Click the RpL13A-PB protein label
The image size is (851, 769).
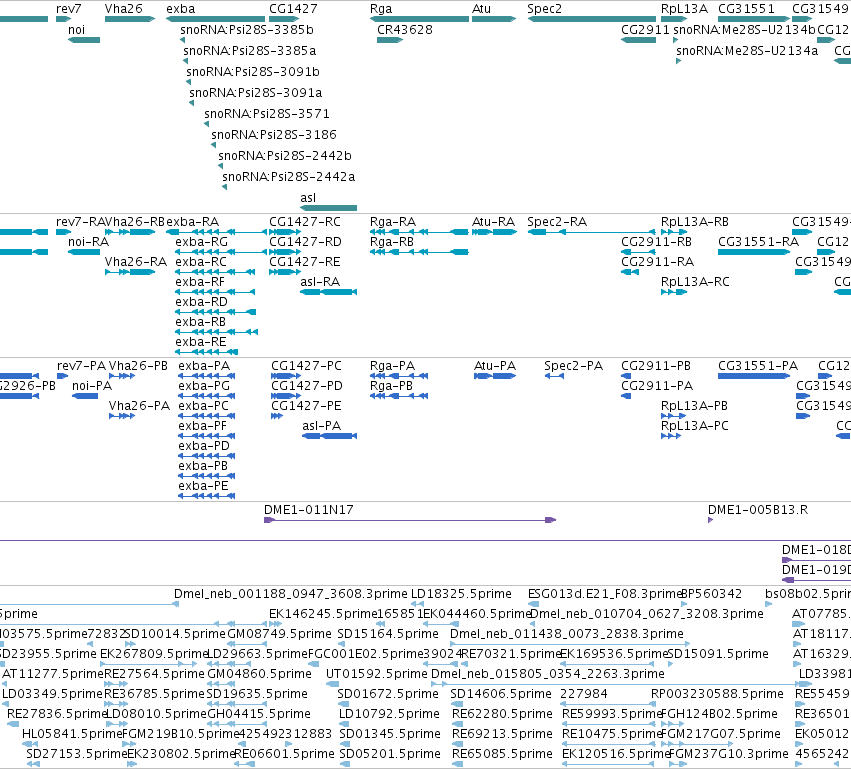pyautogui.click(x=694, y=406)
